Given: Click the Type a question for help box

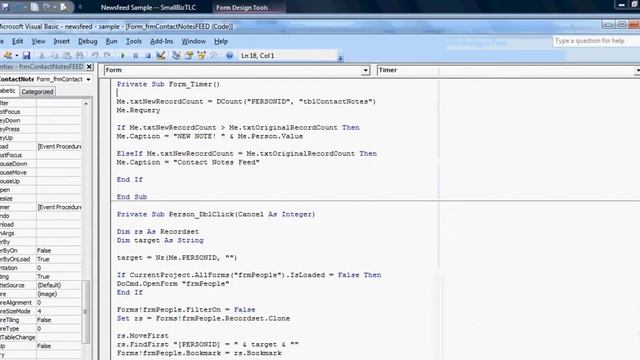Looking at the screenshot, I should [x=596, y=41].
